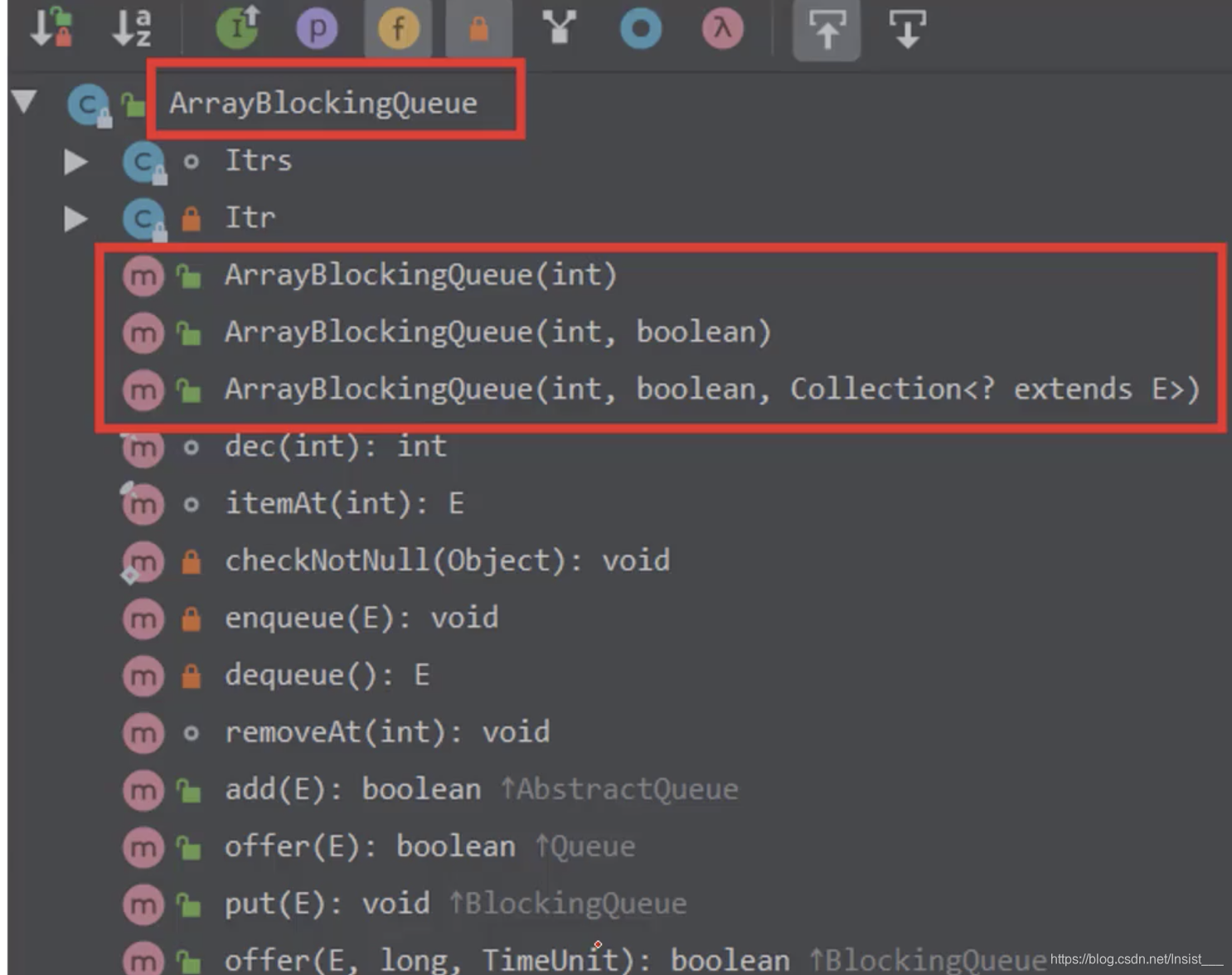Select offer(E): boolean method

point(370,846)
